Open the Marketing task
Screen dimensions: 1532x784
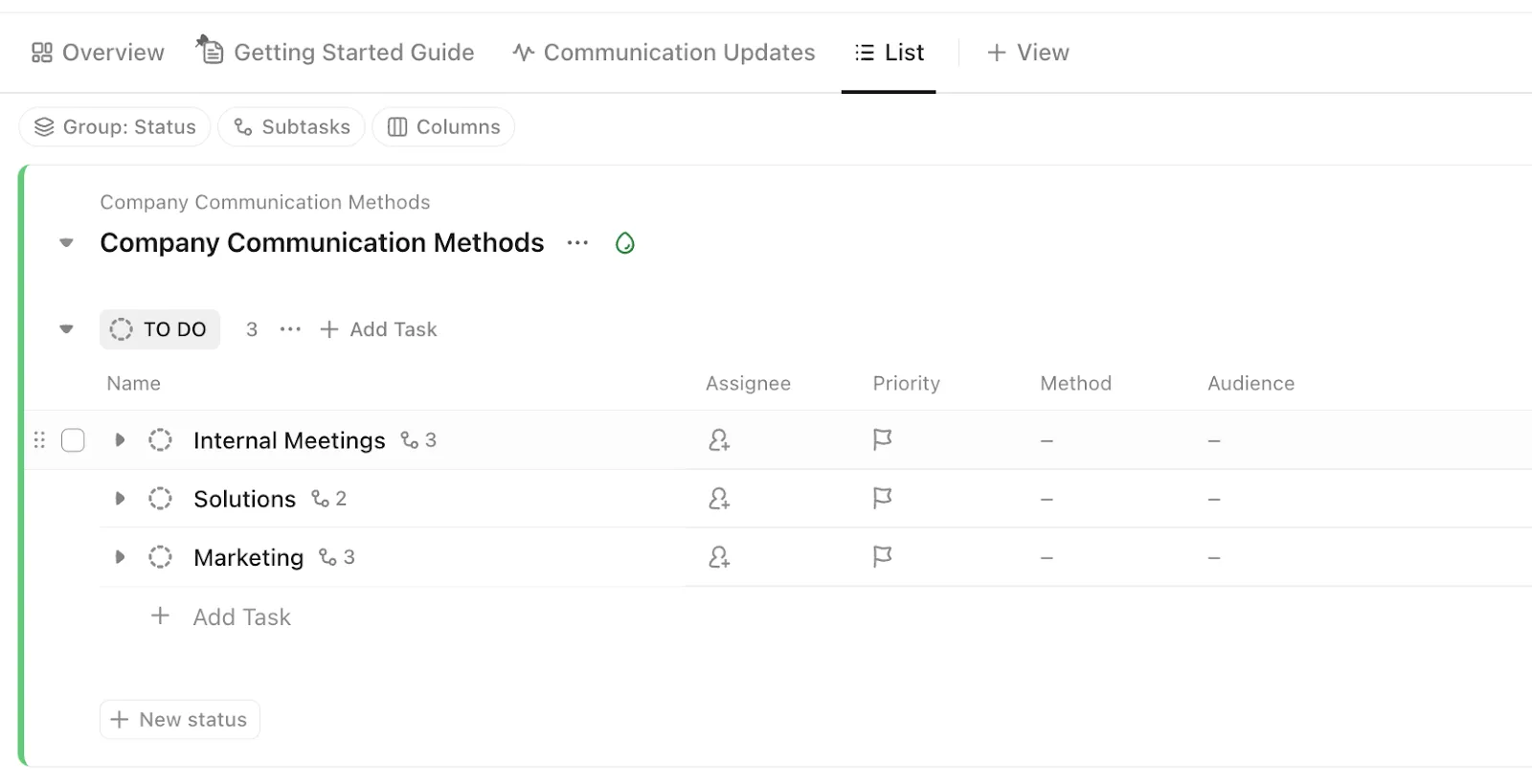point(248,557)
